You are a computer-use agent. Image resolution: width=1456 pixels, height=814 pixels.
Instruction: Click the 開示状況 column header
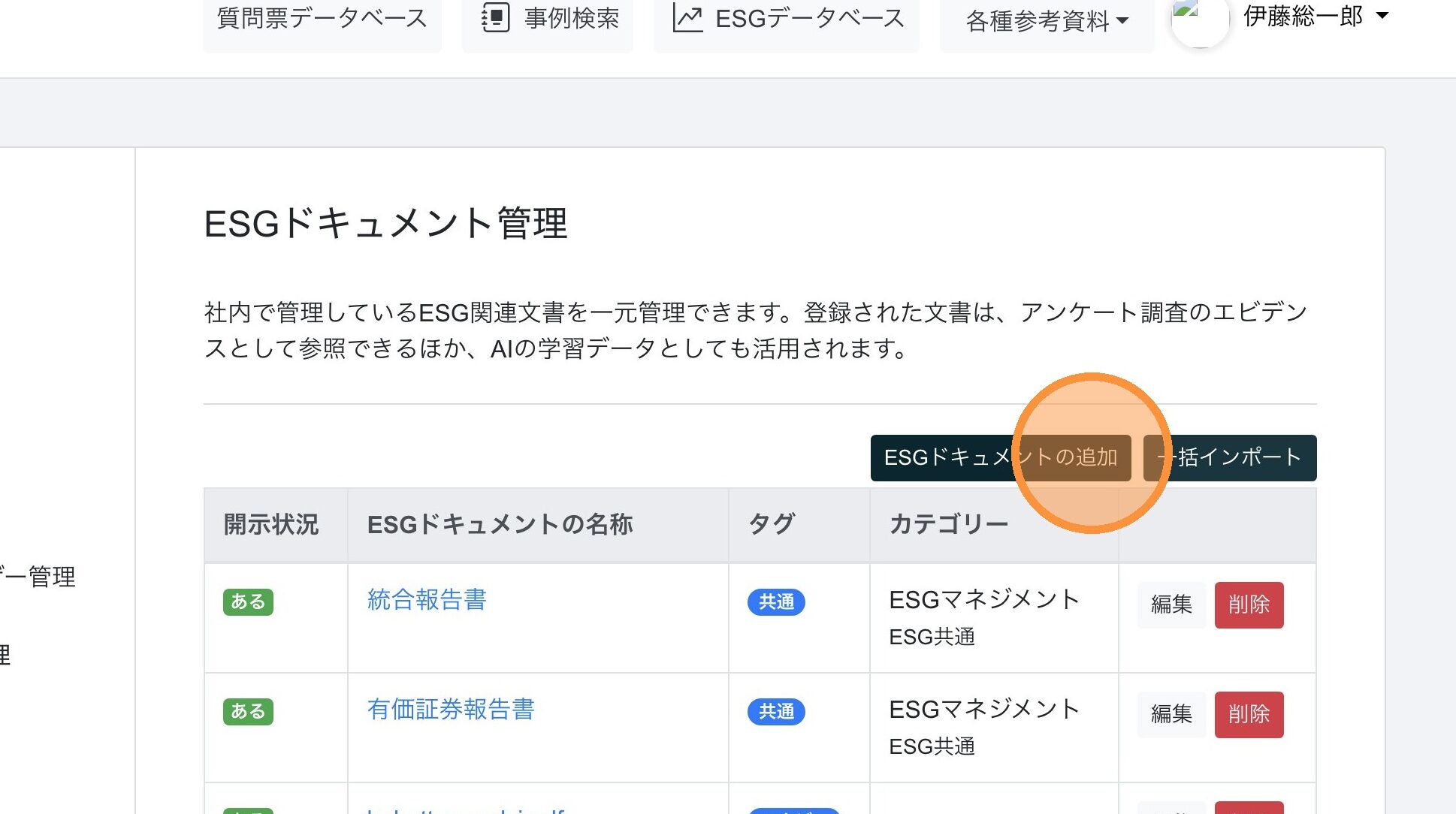click(271, 524)
